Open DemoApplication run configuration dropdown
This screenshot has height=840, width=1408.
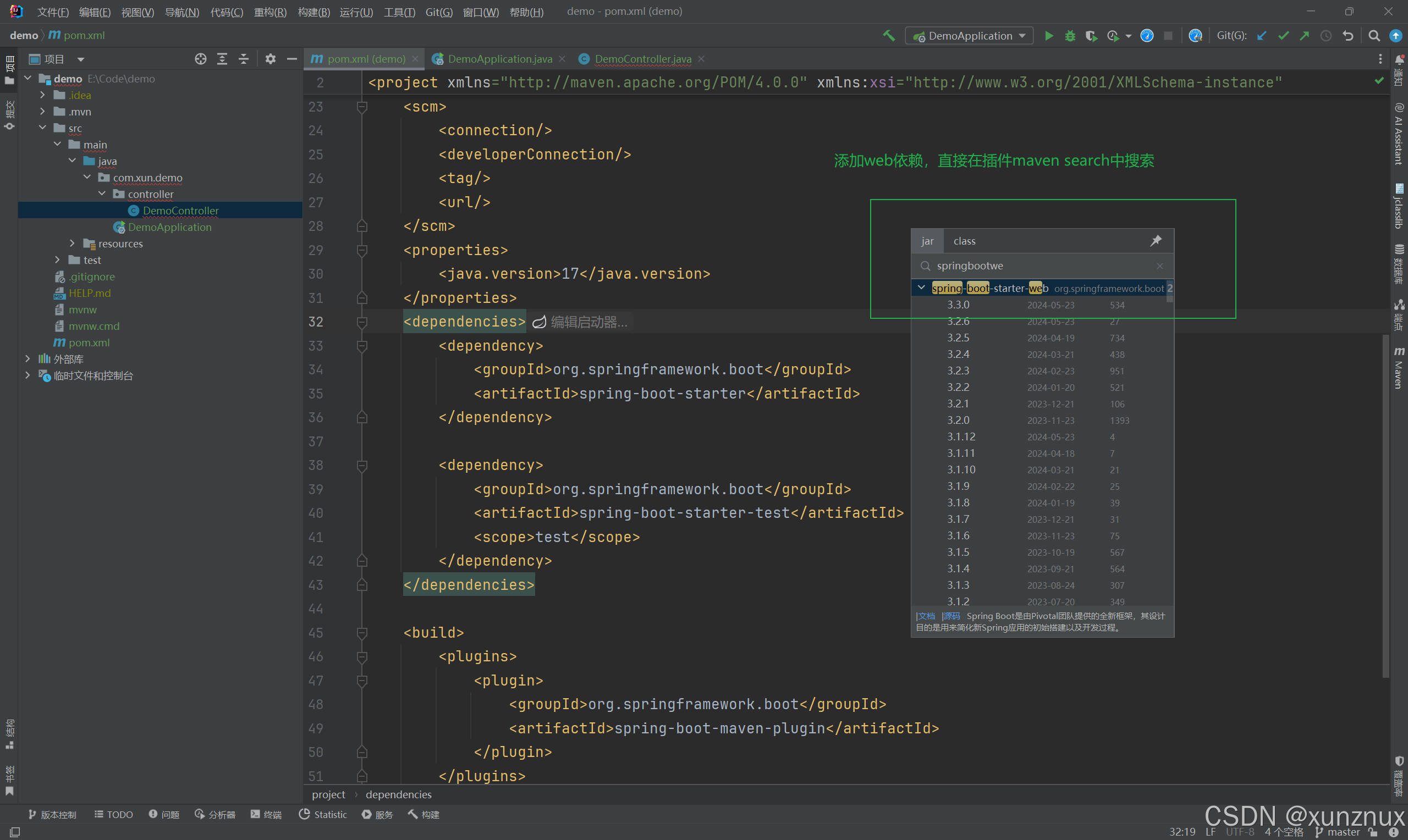click(x=969, y=36)
